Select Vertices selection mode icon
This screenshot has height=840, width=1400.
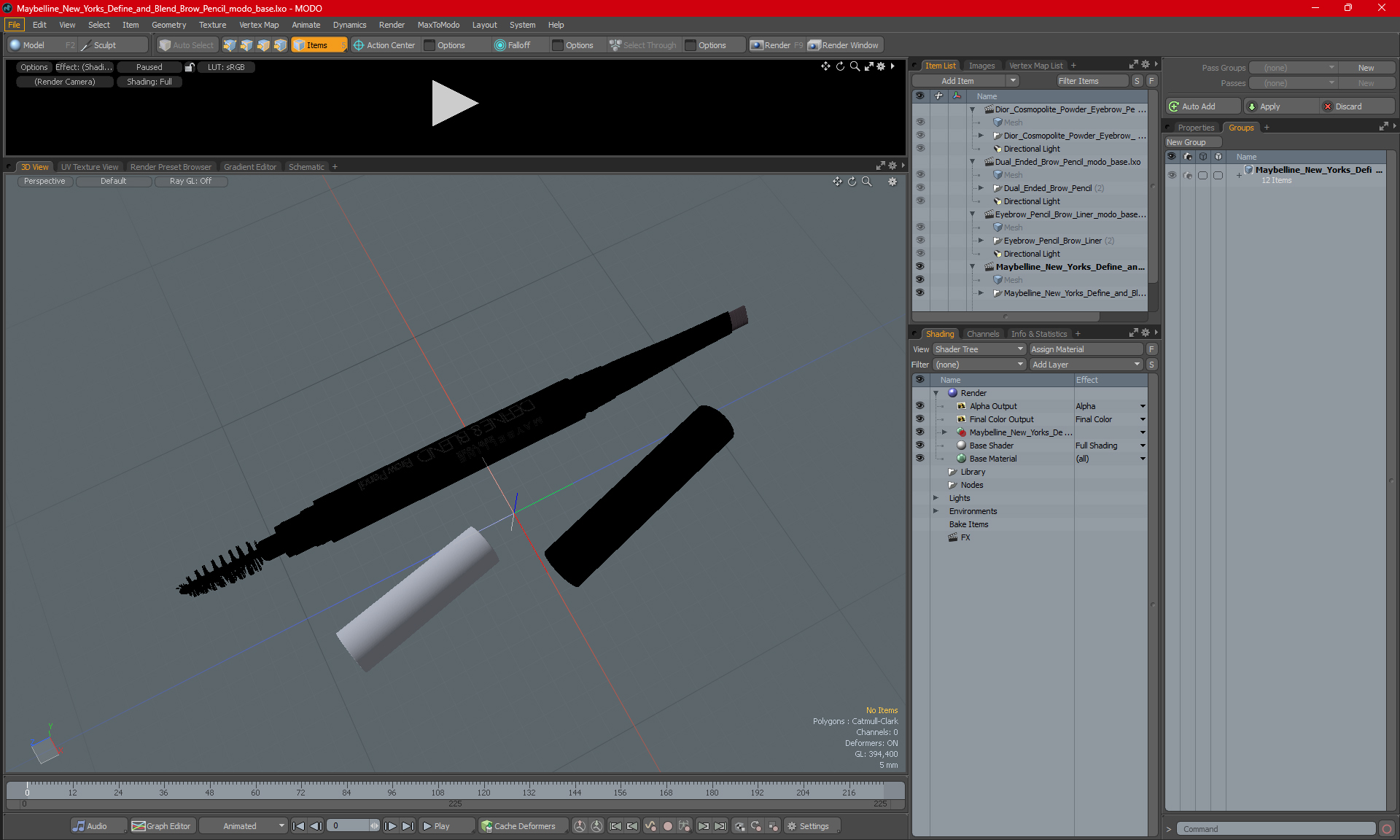[230, 45]
